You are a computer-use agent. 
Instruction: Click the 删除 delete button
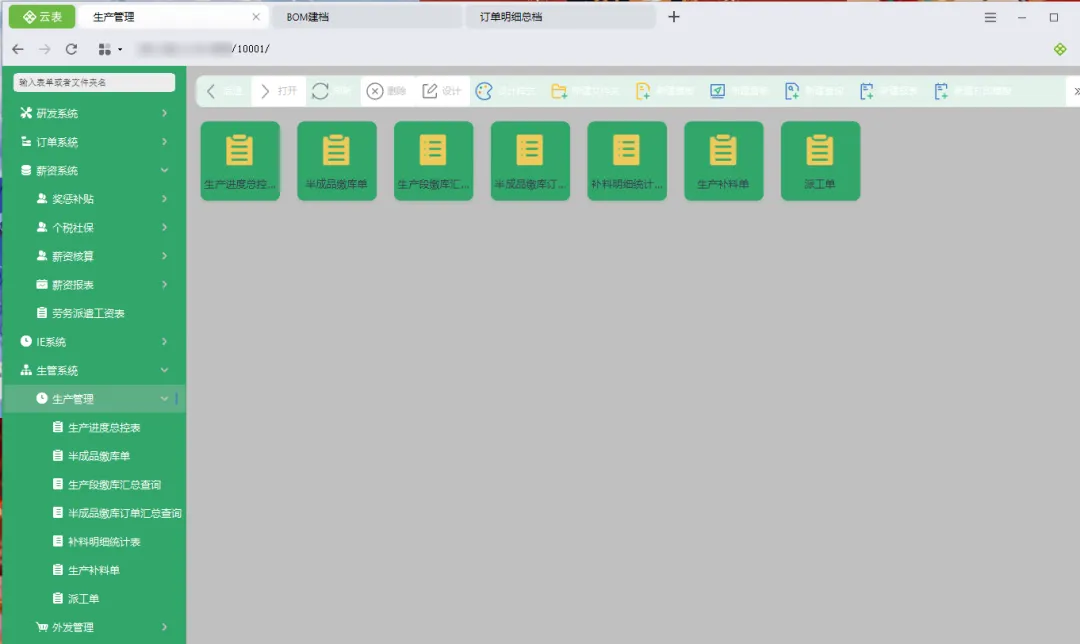coord(386,91)
